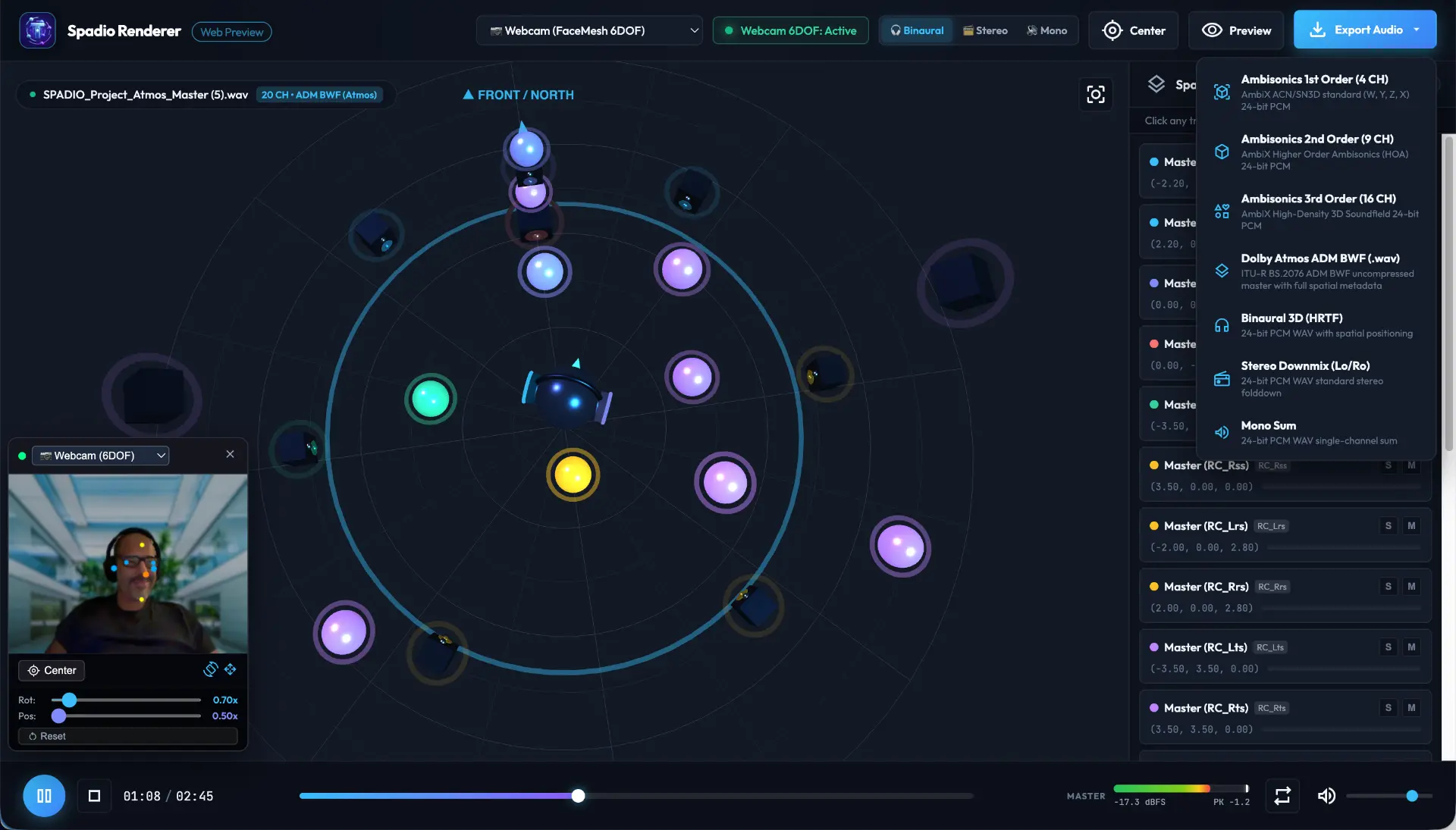
Task: Click the Binaural 3D headphones icon
Action: coord(1222,325)
